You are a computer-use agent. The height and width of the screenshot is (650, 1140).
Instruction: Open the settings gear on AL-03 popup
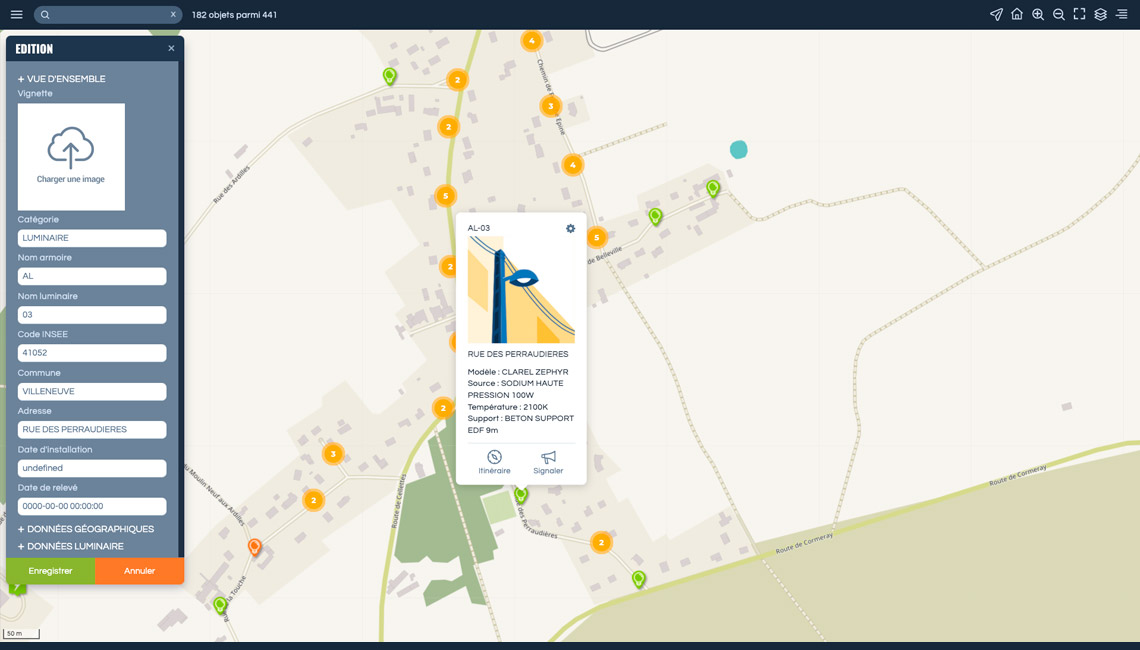[x=570, y=229]
